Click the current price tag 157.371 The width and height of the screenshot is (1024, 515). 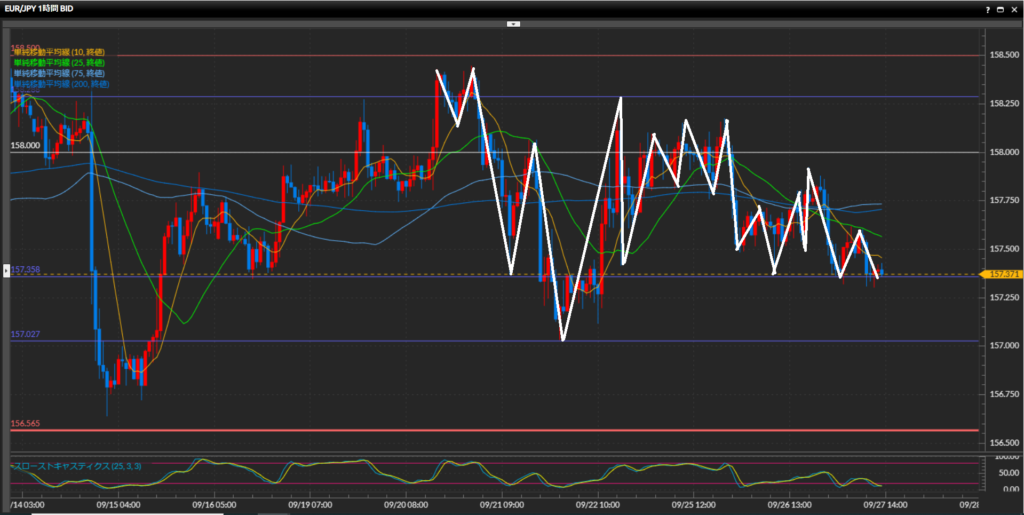coord(1001,274)
